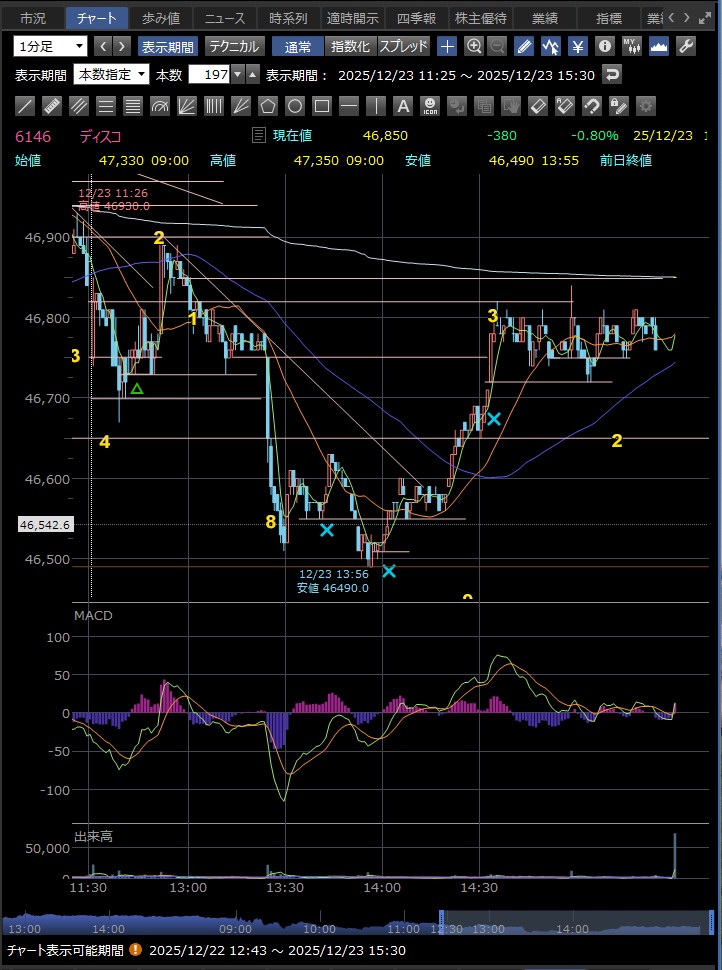Toggle スプレッド spread display mode
Screen dimensions: 722x970
click(403, 46)
